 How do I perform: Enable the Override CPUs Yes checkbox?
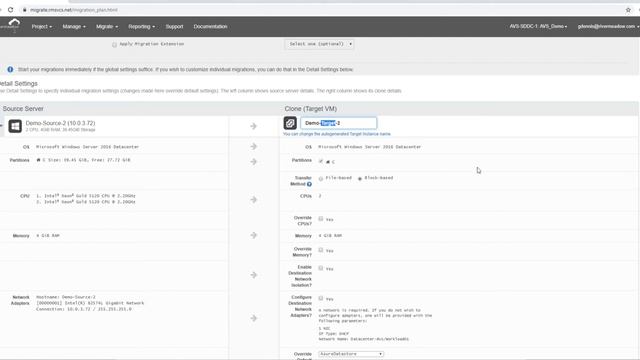321,219
